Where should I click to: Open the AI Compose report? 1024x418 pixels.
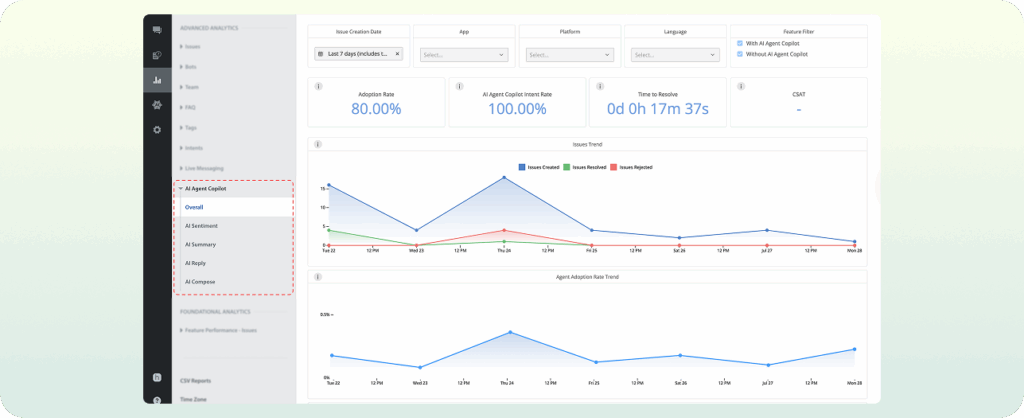(x=200, y=281)
